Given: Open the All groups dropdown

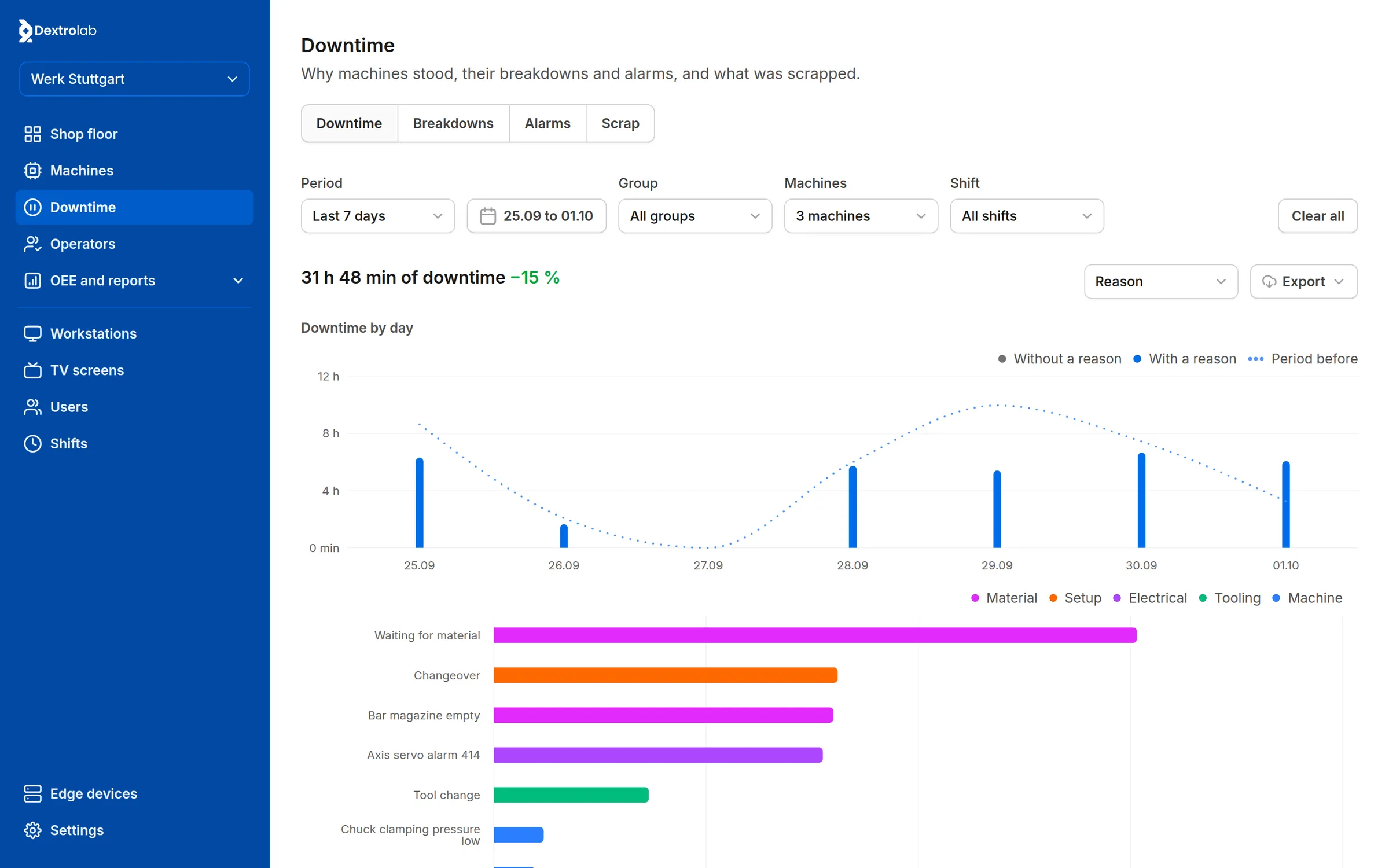Looking at the screenshot, I should click(x=695, y=216).
